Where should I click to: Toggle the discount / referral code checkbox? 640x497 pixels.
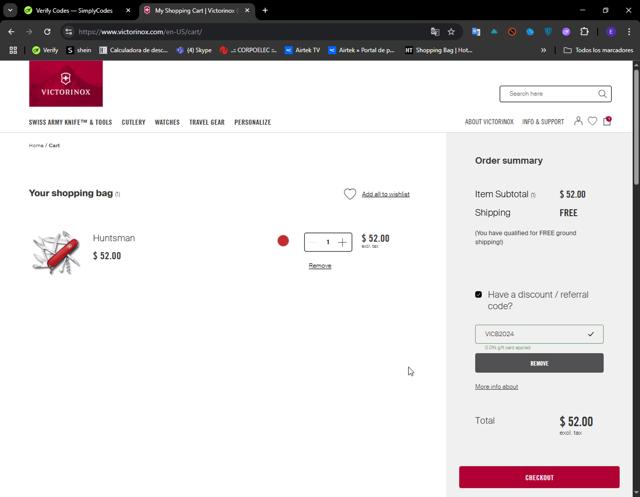click(x=478, y=295)
